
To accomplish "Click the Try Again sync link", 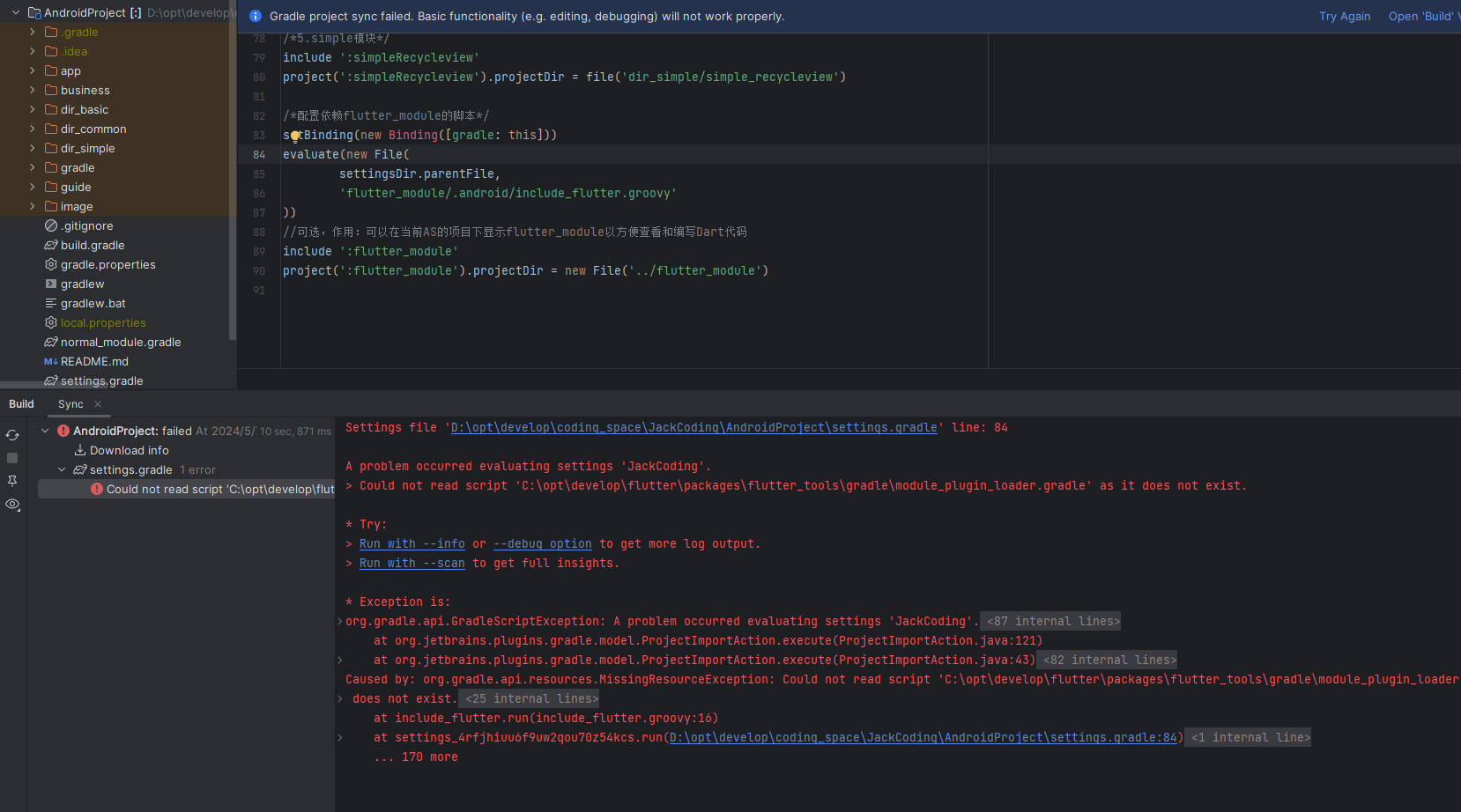I will click(1345, 17).
